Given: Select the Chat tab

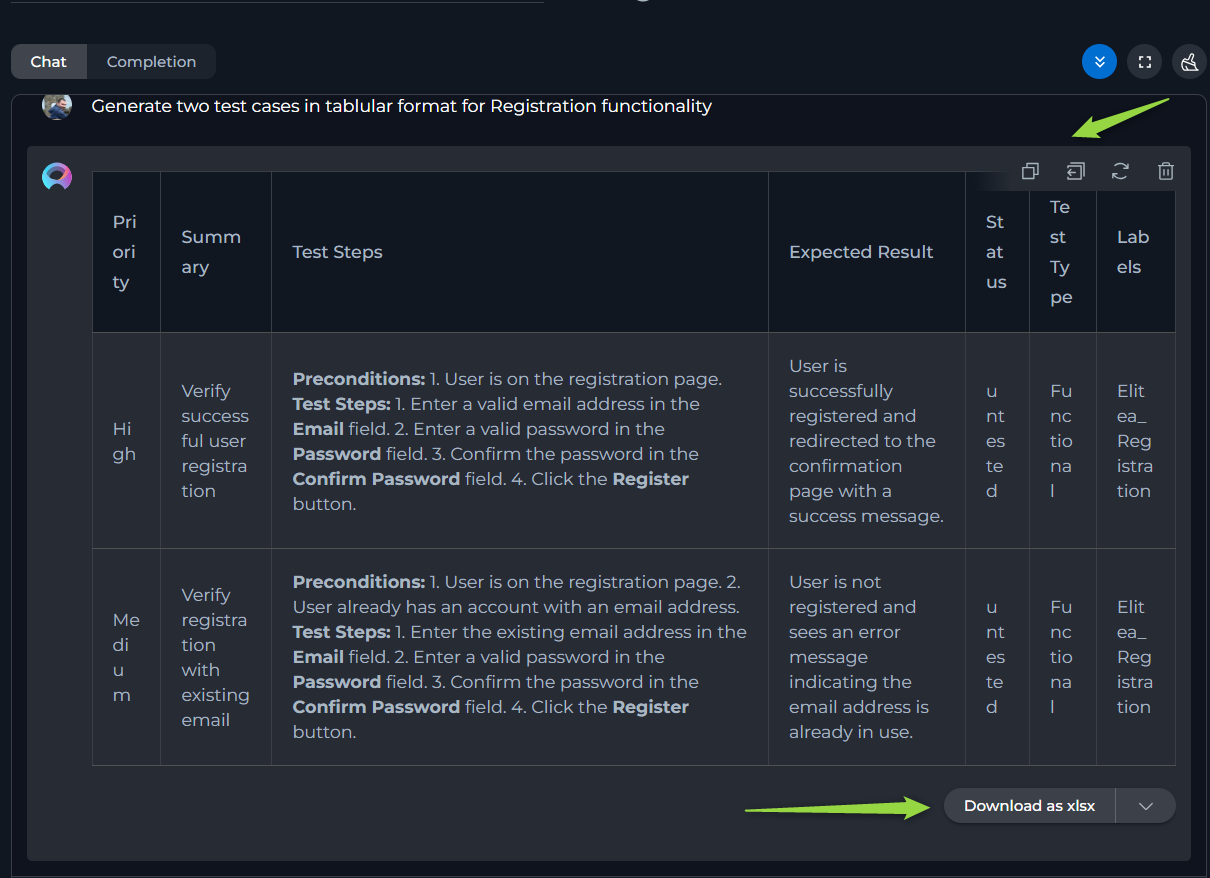Looking at the screenshot, I should pos(48,62).
